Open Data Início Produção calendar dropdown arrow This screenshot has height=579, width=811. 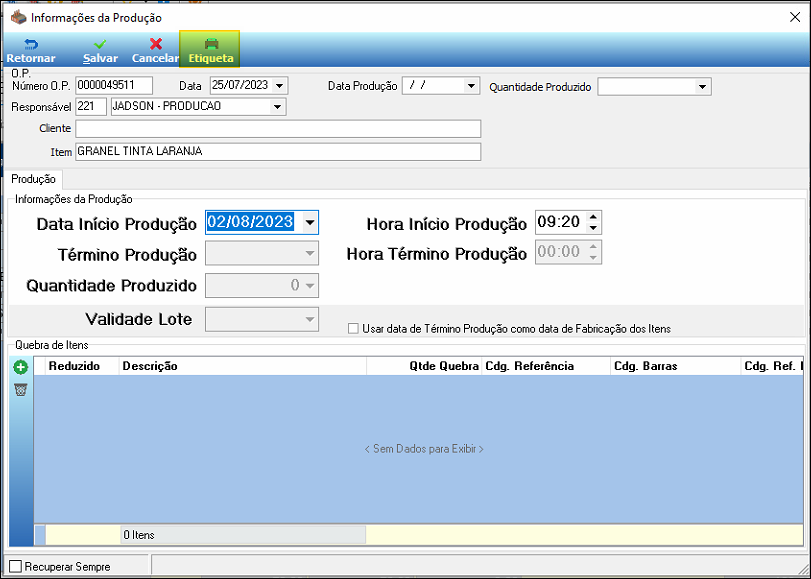tap(310, 222)
